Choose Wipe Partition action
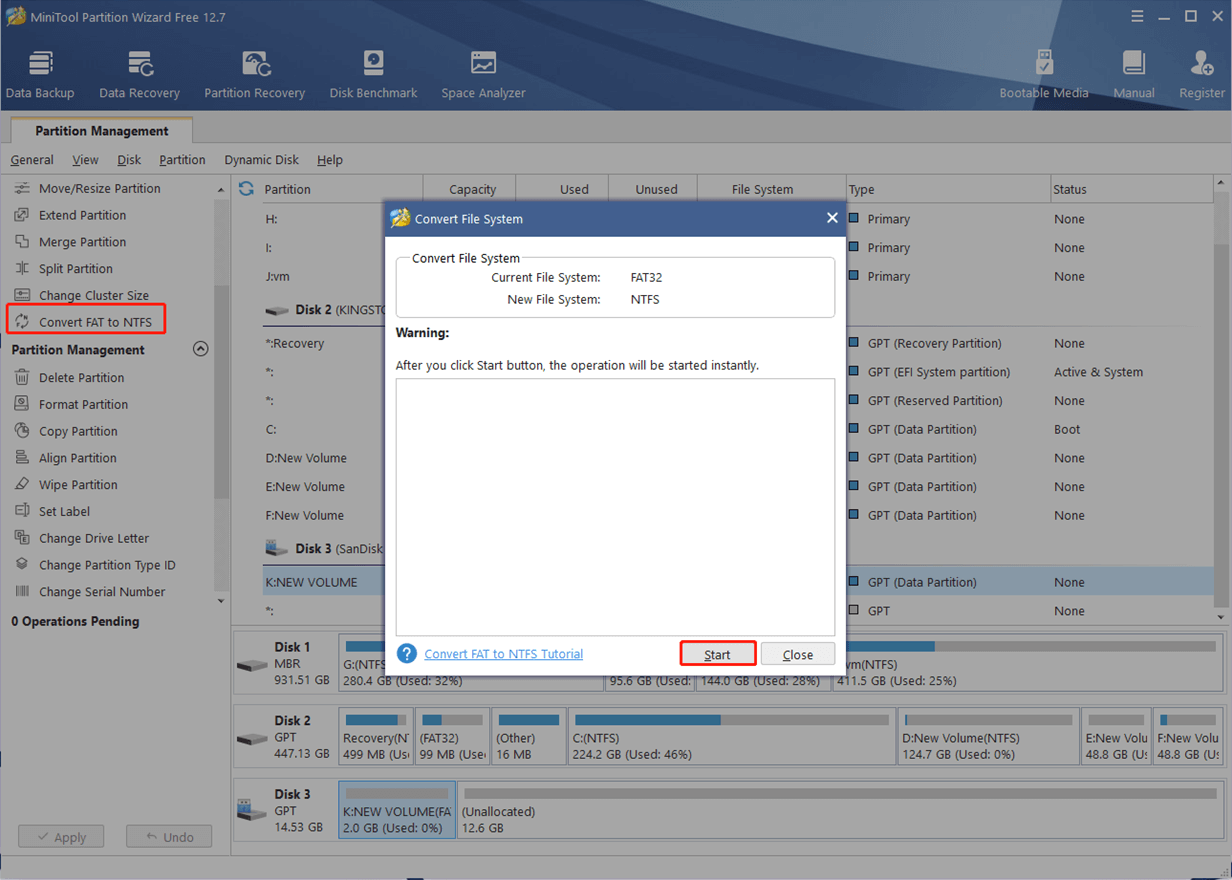Screen dimensions: 1232x880 click(x=78, y=485)
